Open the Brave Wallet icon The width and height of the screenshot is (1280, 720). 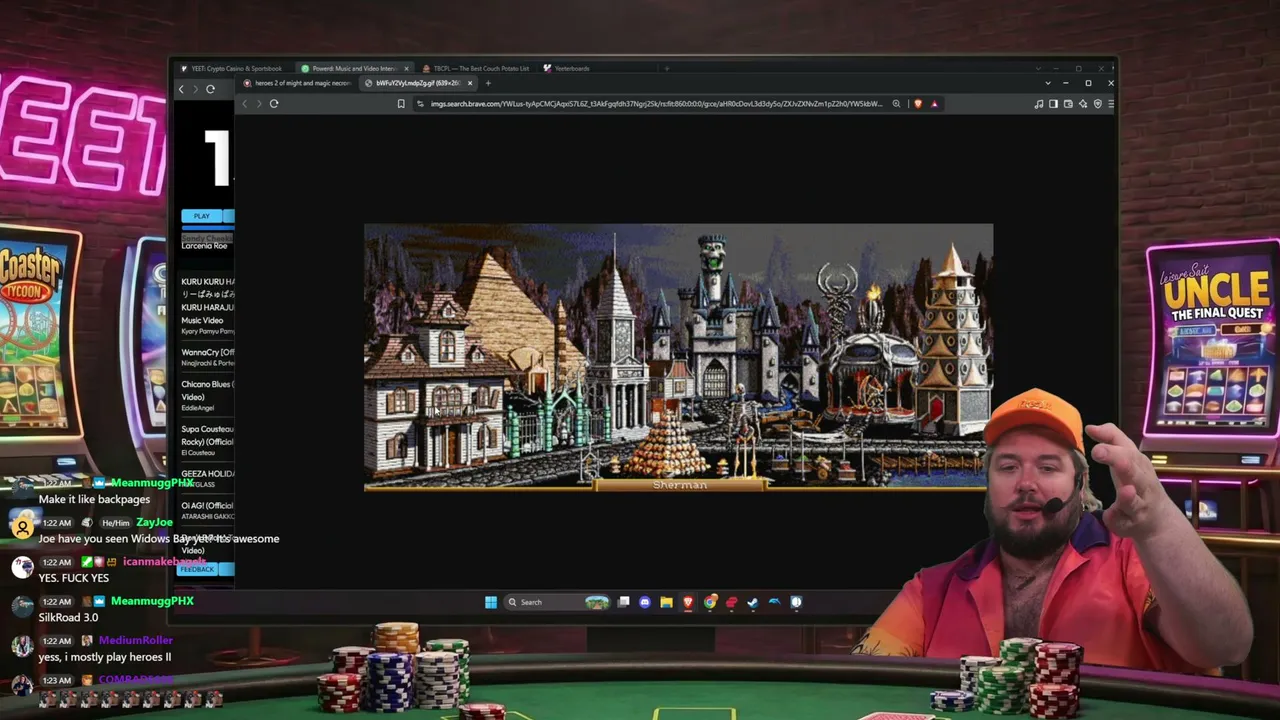[x=1068, y=103]
